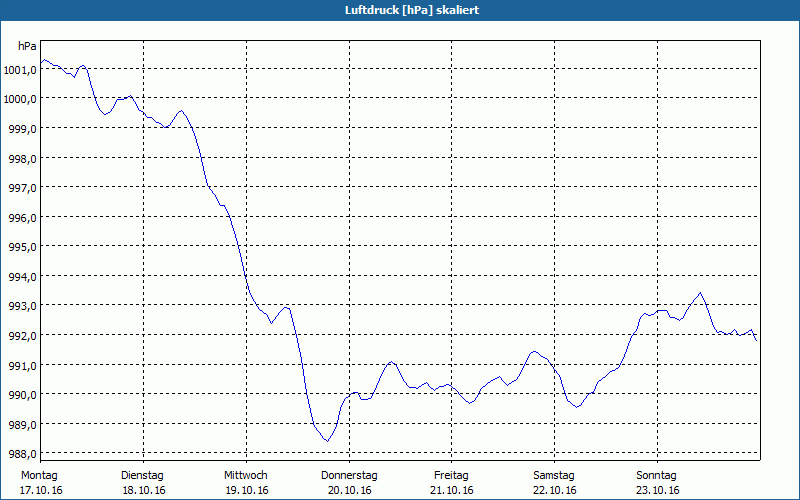Viewport: 800px width, 500px height.
Task: Click the curve's starting peak above 1001,0
Action: pos(45,60)
